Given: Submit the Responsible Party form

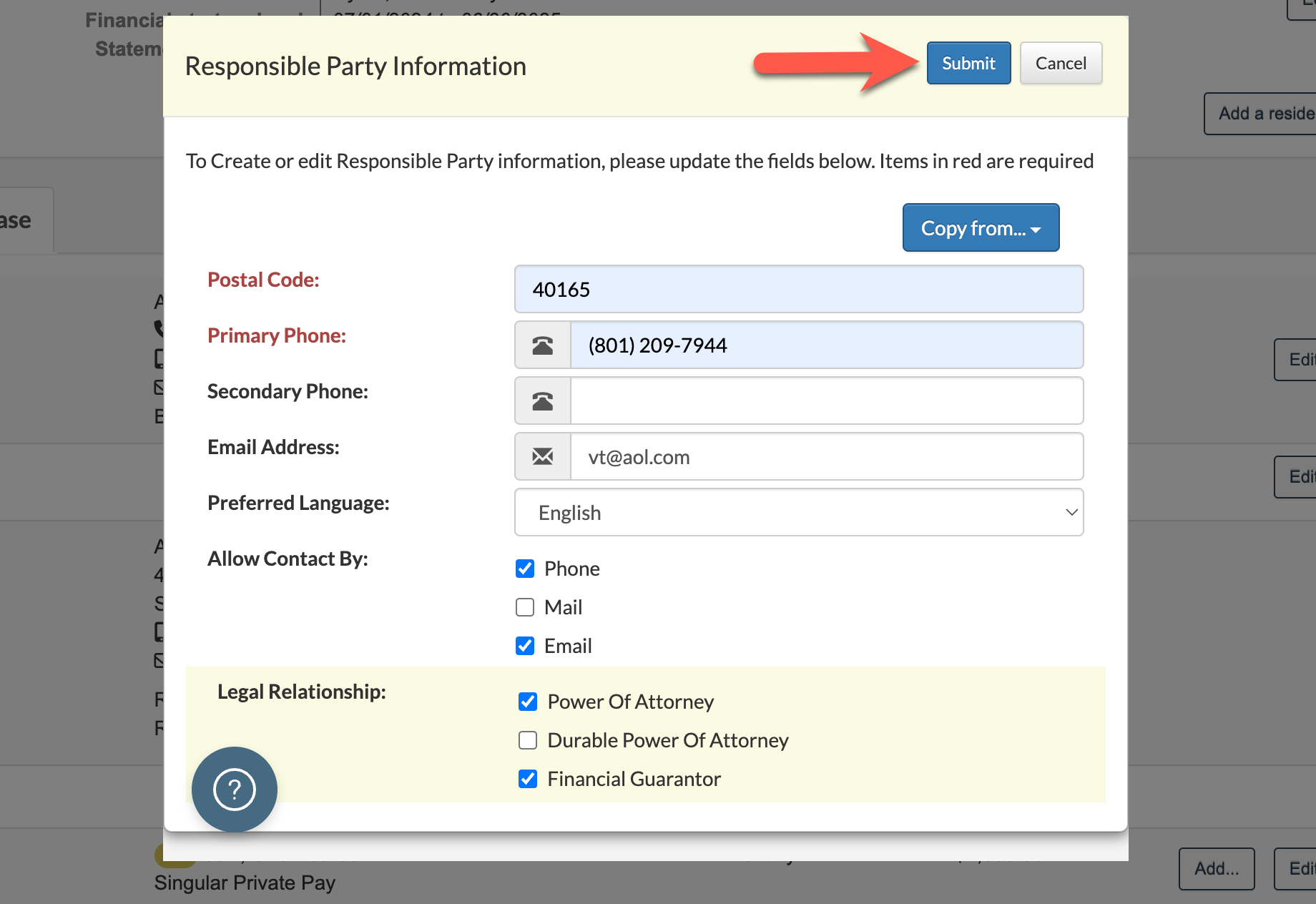Looking at the screenshot, I should pos(968,64).
